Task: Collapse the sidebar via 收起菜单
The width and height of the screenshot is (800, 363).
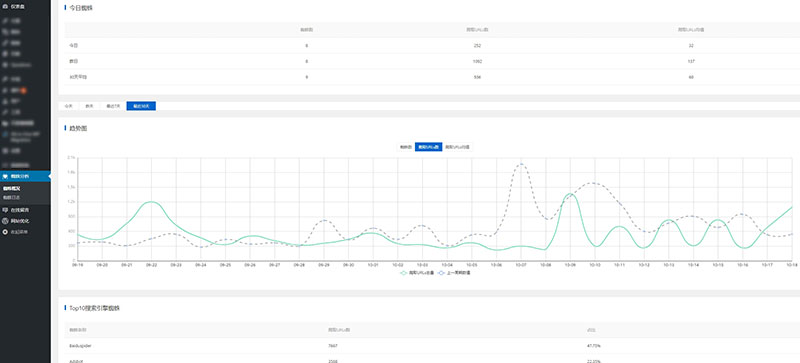Action: click(x=20, y=231)
